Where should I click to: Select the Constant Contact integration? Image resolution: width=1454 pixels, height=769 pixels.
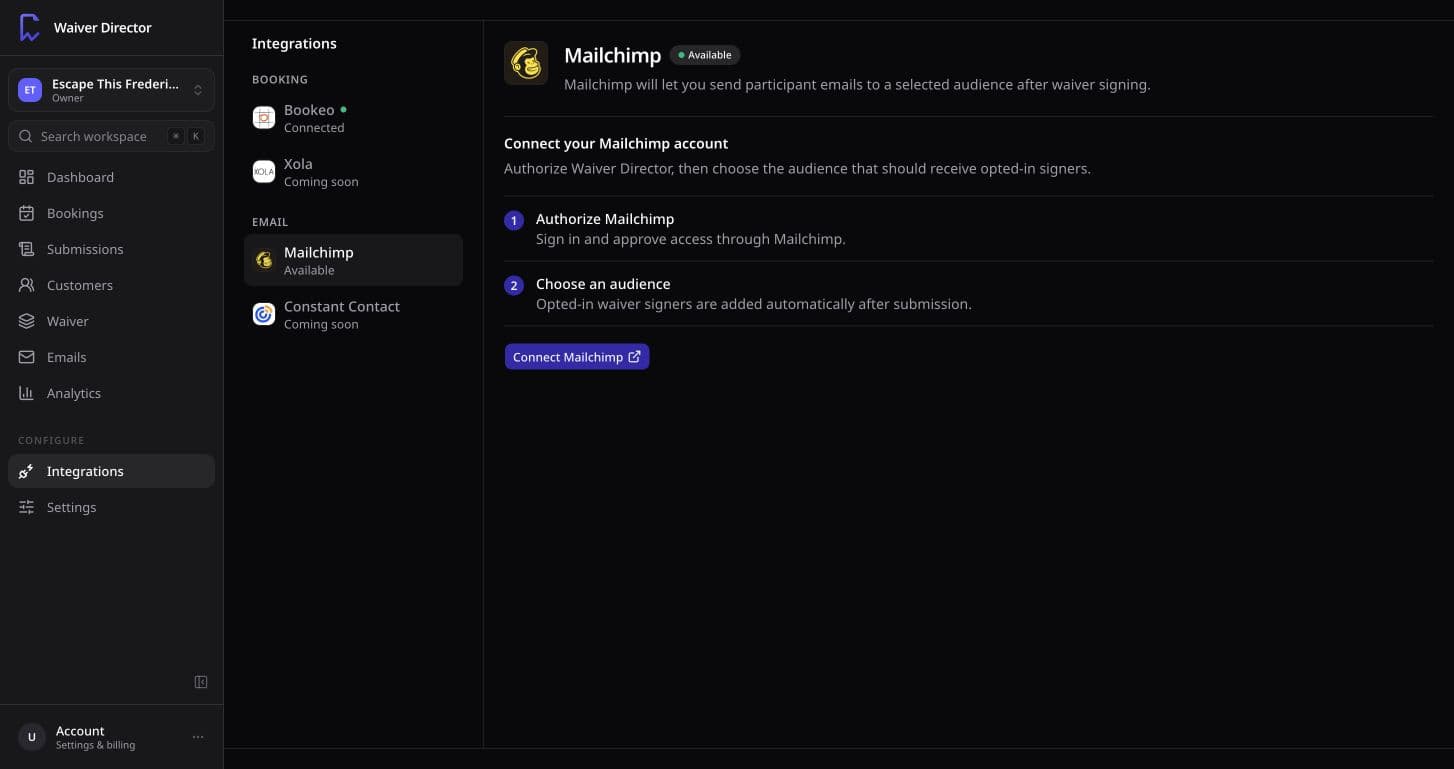[x=353, y=314]
